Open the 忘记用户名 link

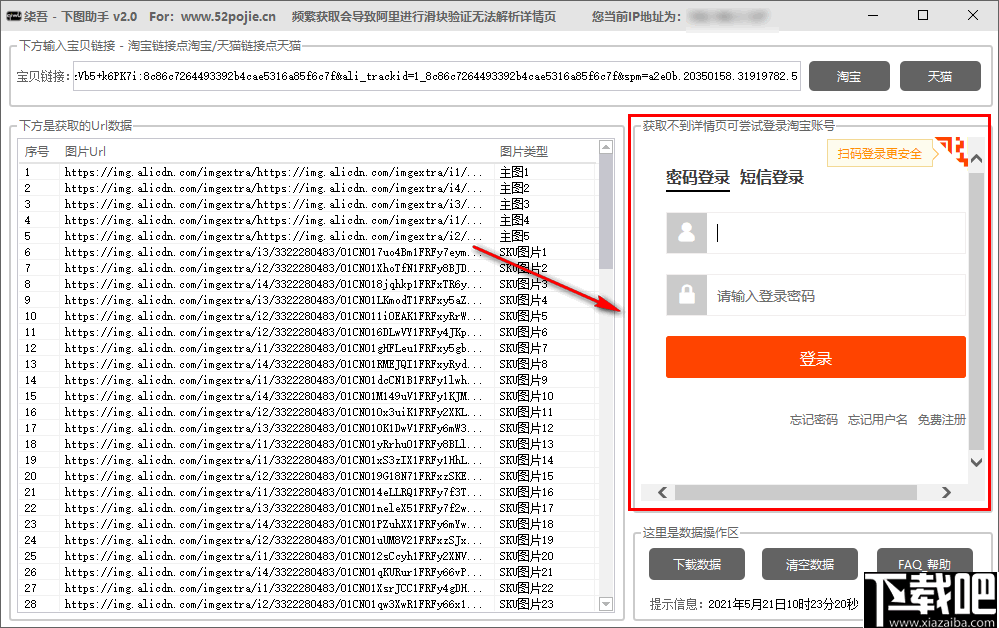click(877, 420)
